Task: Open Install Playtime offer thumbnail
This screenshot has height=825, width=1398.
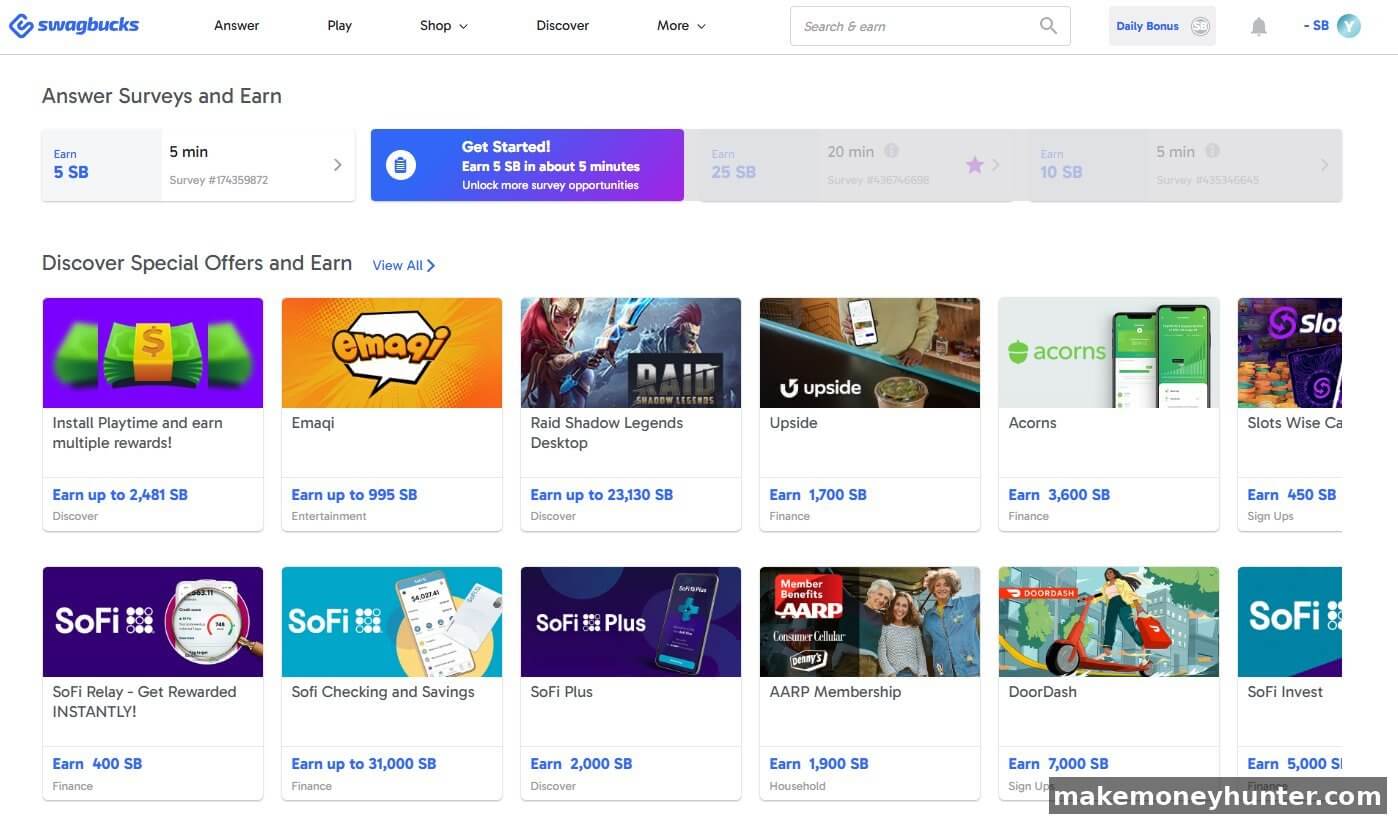Action: point(153,353)
